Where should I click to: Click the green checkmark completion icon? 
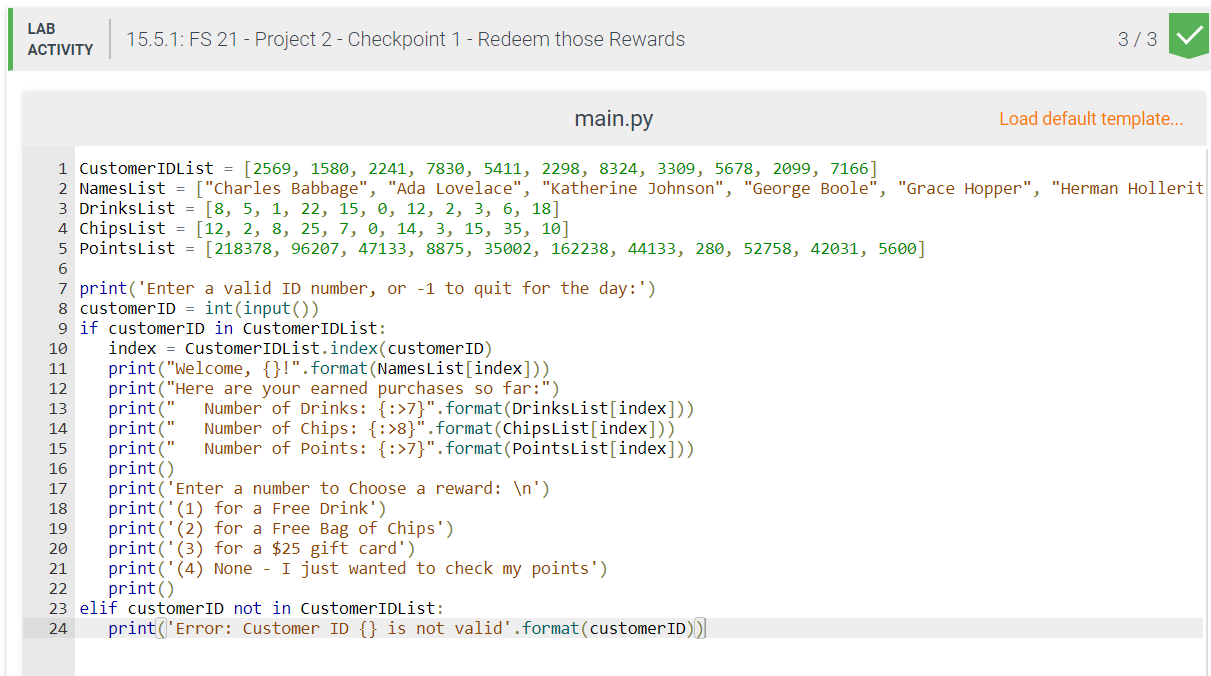tap(1188, 35)
